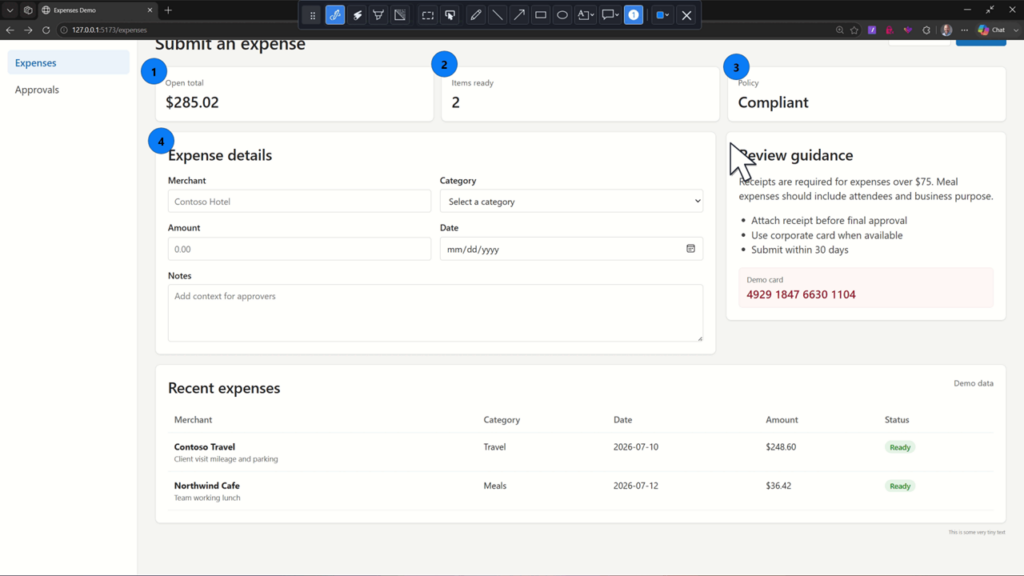Close the Expenses Demo browser tab

pos(150,10)
